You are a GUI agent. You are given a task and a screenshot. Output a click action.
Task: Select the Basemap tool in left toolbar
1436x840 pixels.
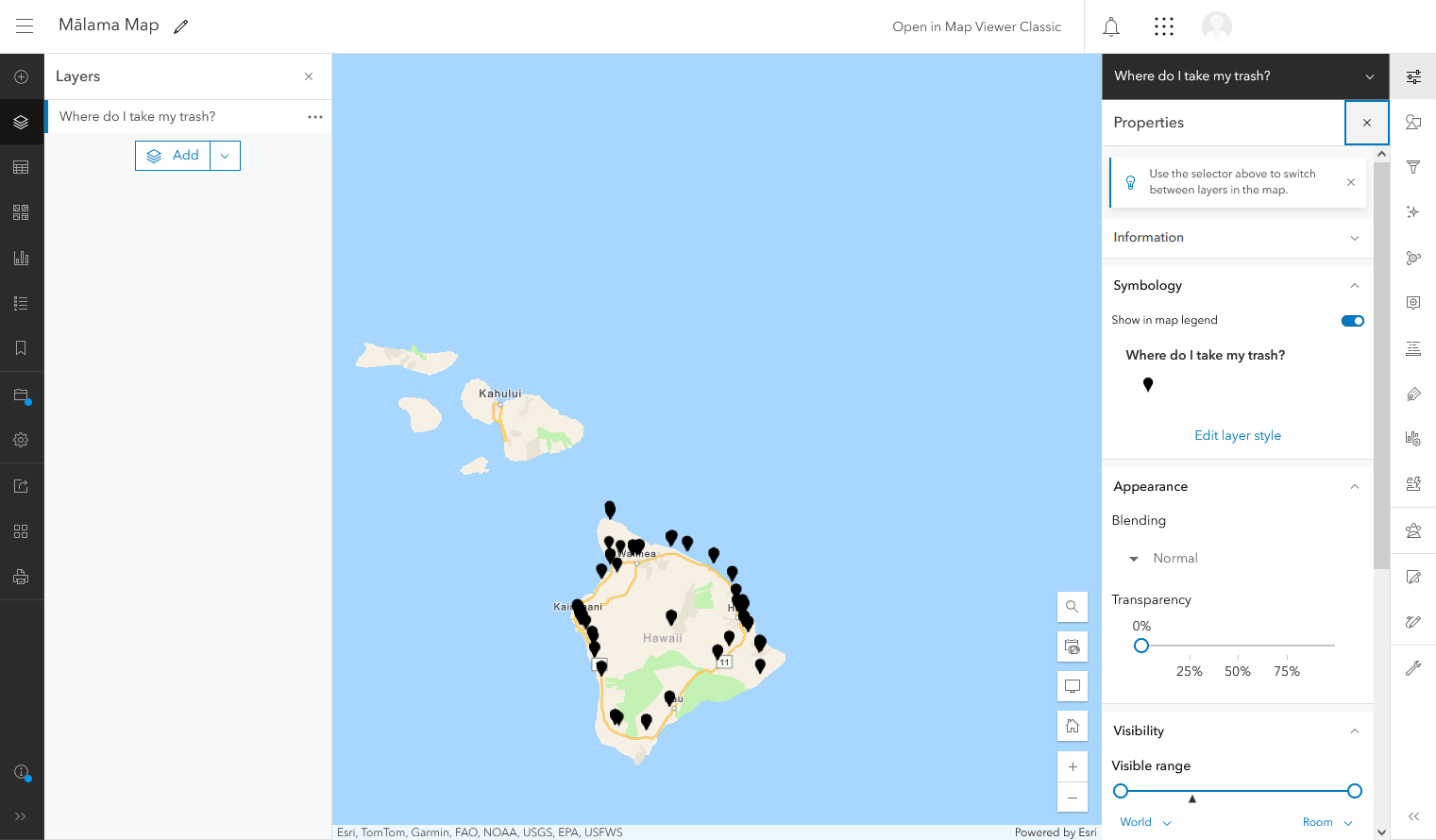pos(21,211)
